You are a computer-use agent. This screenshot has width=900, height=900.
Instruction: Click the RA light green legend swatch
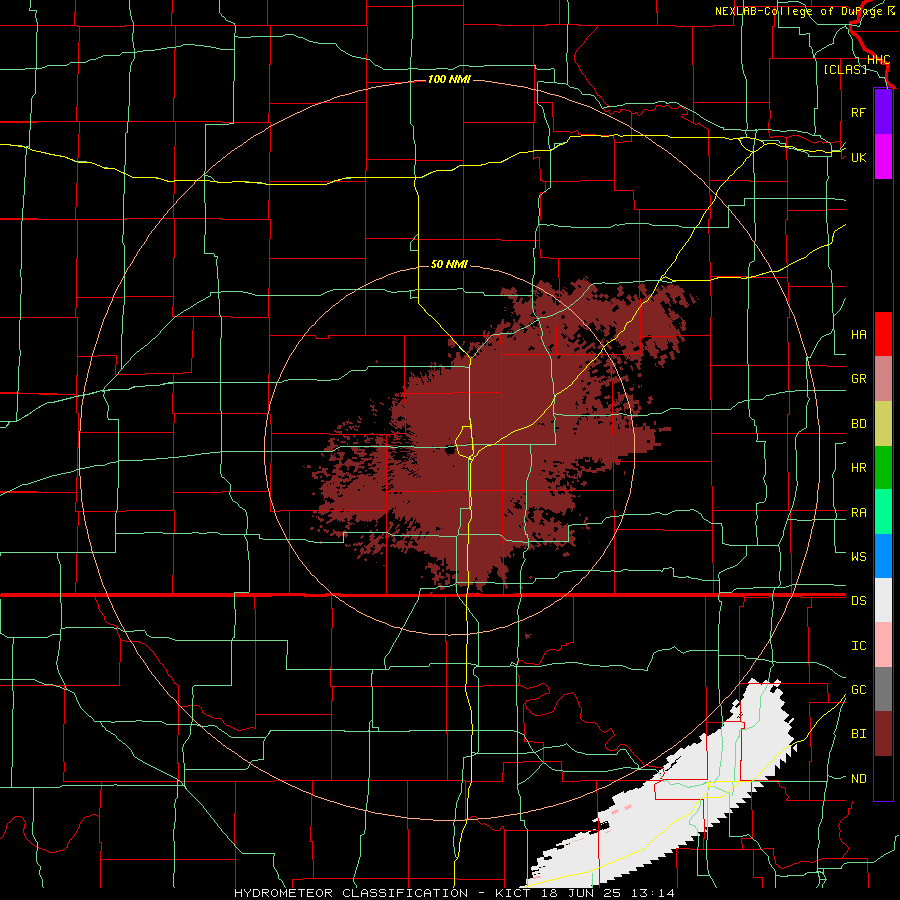[x=883, y=512]
